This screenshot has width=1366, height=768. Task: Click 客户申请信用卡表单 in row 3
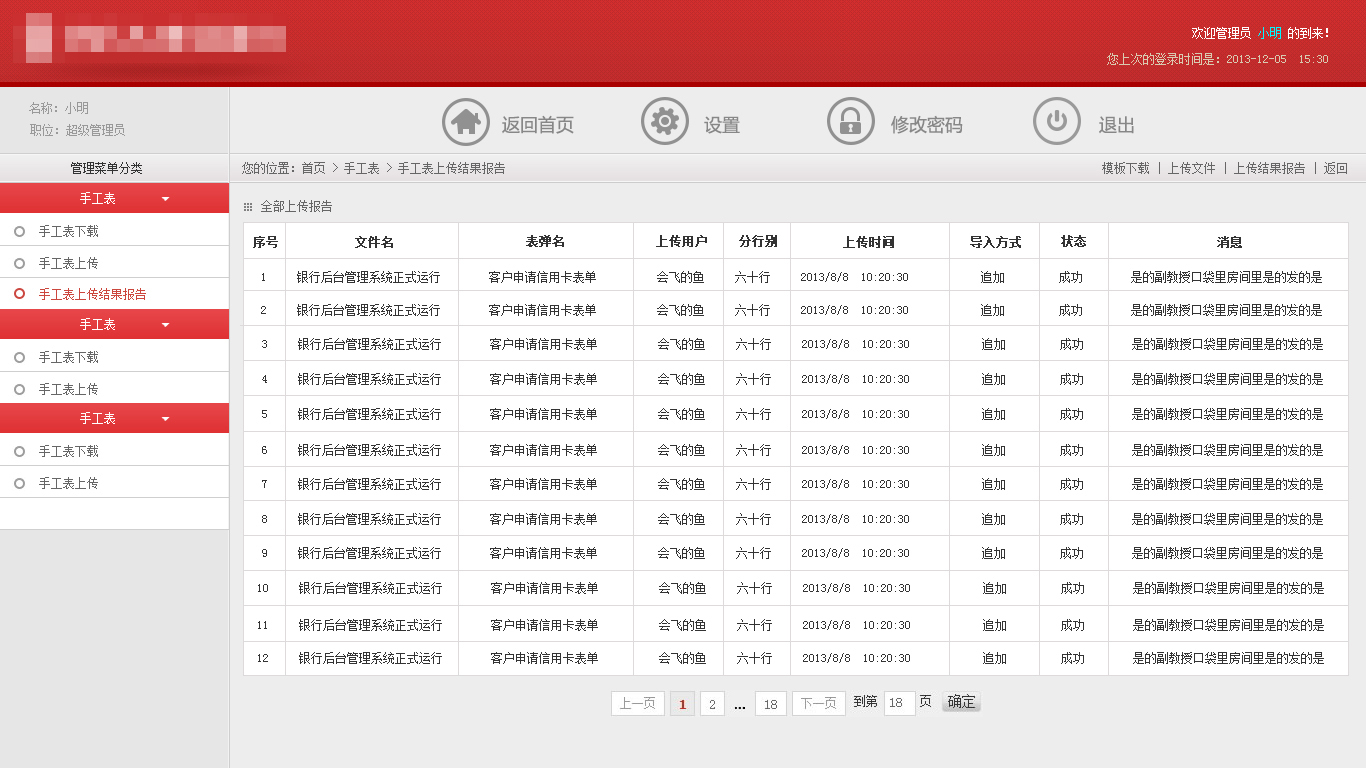click(543, 344)
